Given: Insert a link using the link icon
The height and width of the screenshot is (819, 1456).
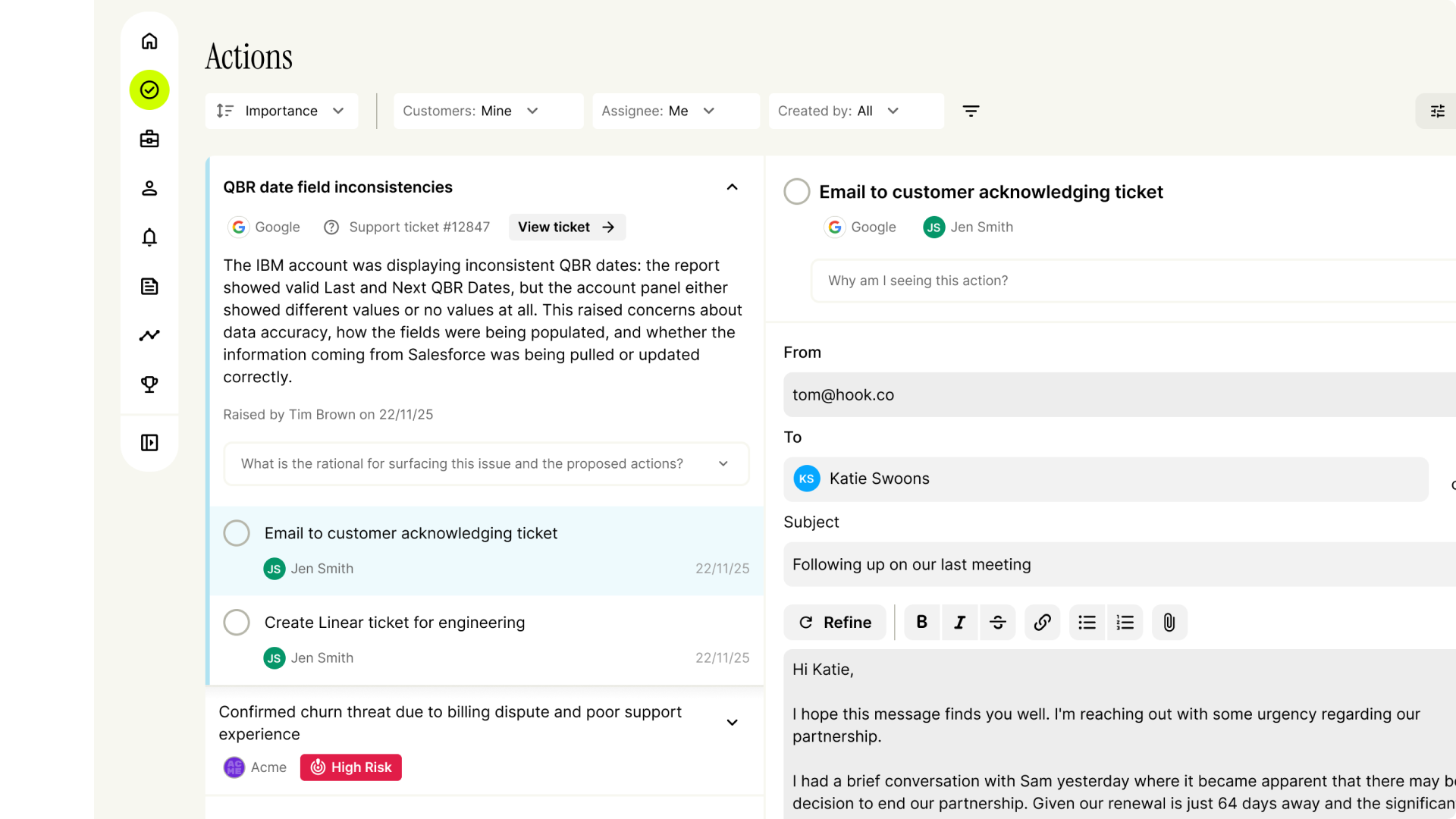Looking at the screenshot, I should [1043, 623].
